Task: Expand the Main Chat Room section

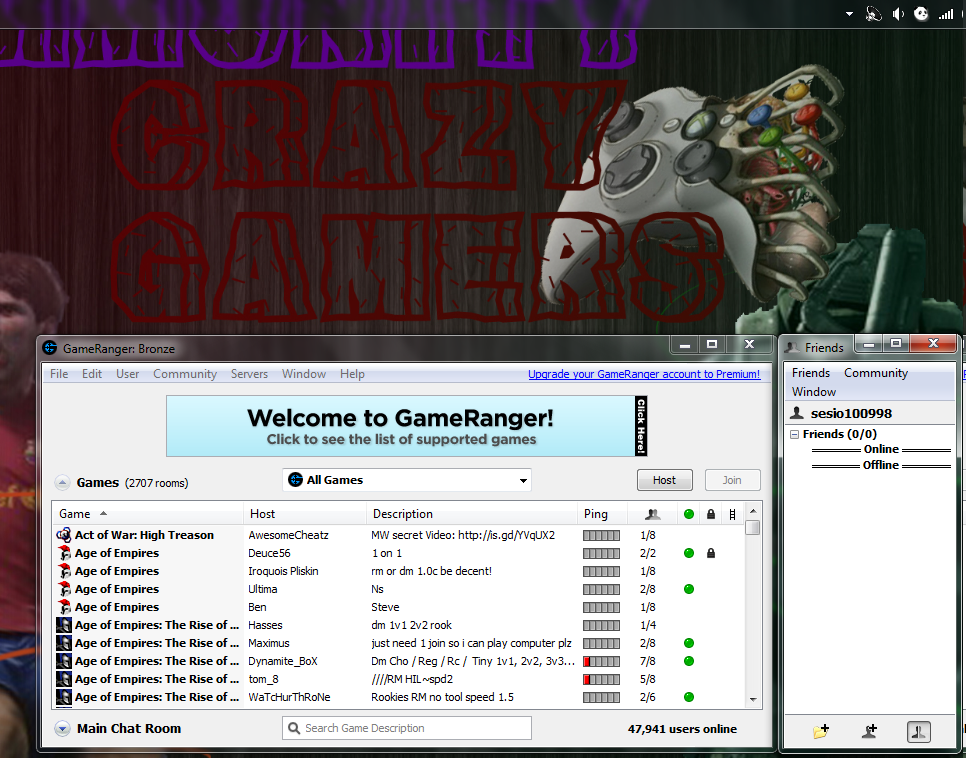Action: point(62,728)
